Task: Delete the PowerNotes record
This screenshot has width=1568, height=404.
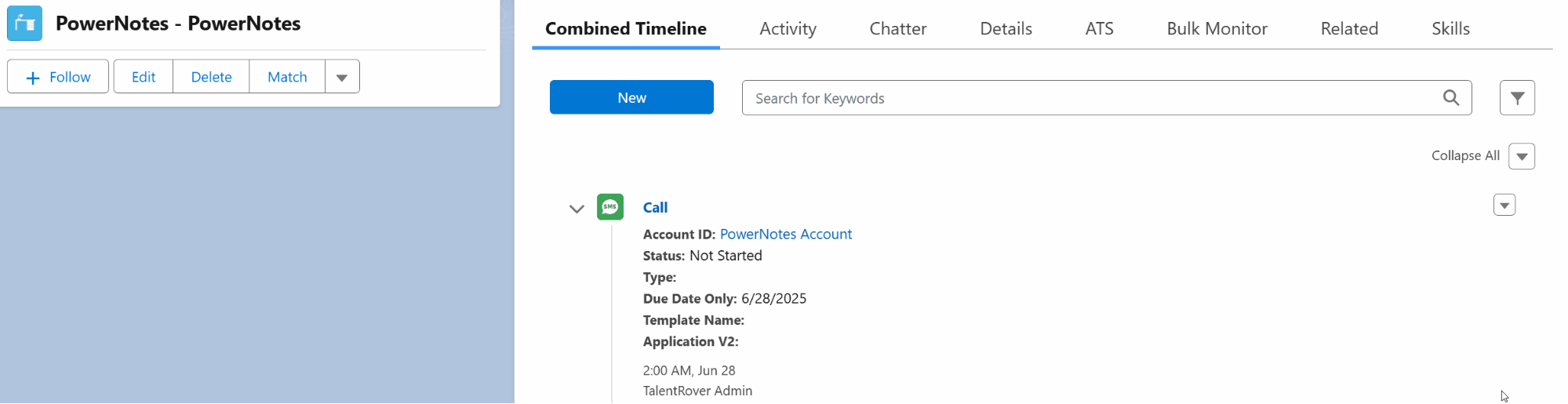Action: click(x=211, y=77)
